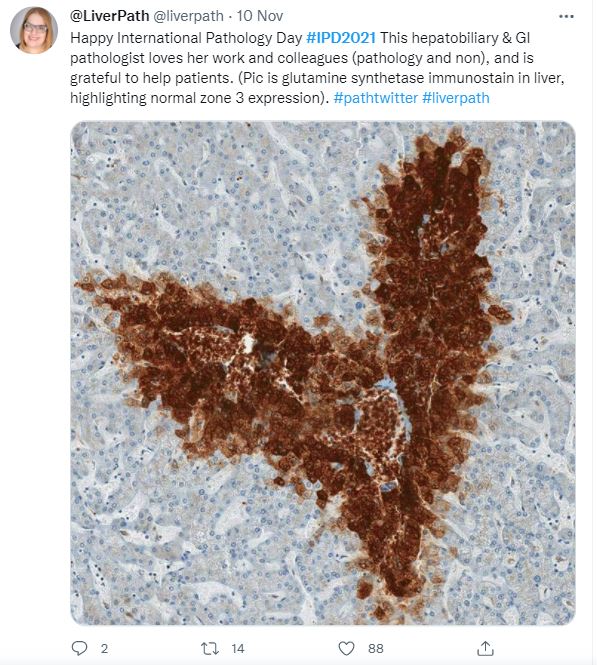Click the words 'highlighting normal zone 3 expression'
The height and width of the screenshot is (665, 597).
(x=197, y=98)
